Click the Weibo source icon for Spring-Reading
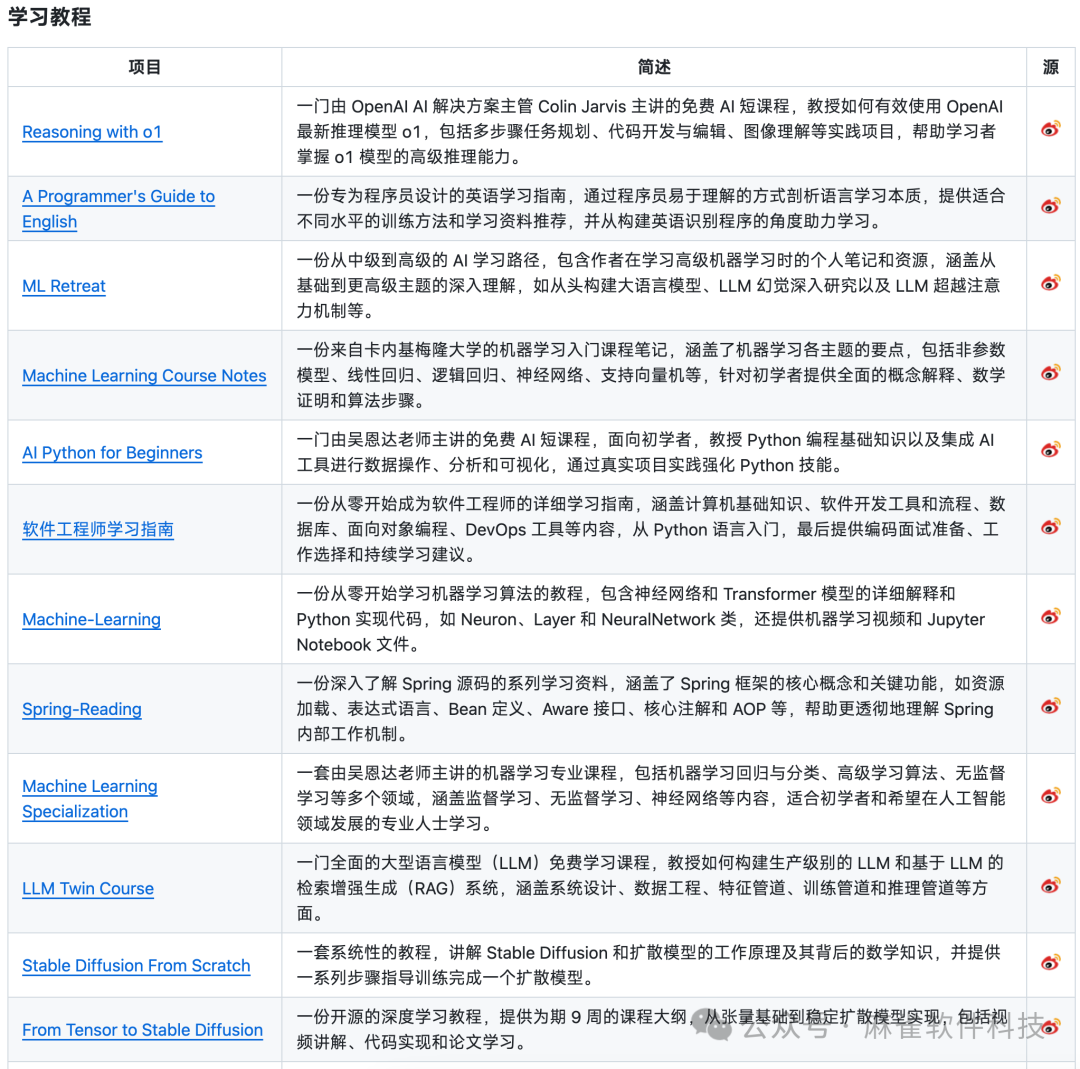The height and width of the screenshot is (1069, 1080). 1051,708
